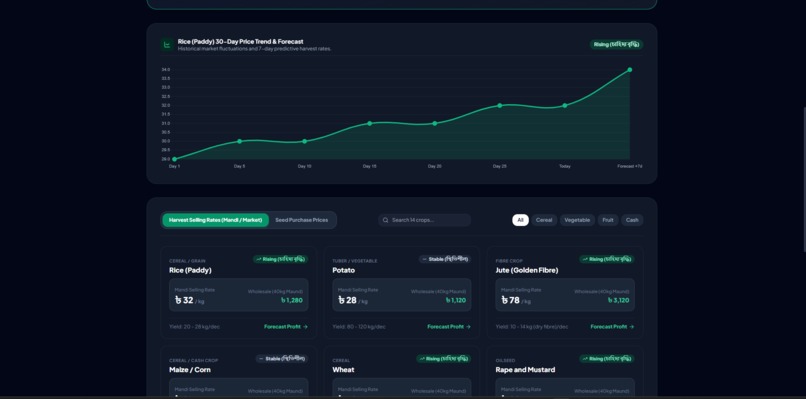Click the Potato card title
Screen dimensions: 806x399
click(x=343, y=270)
